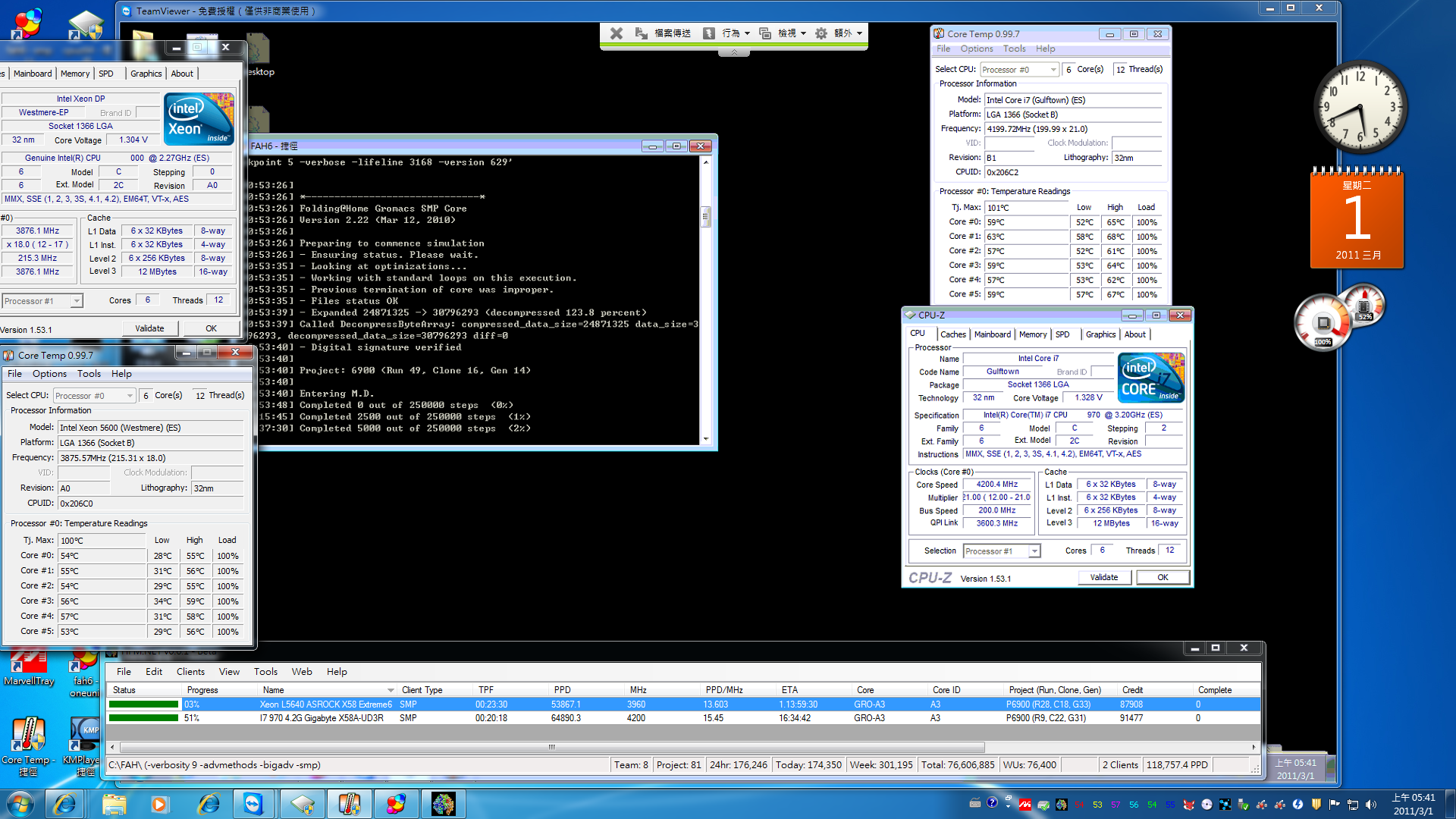
Task: Click the blue lightning bolt tray icon
Action: coord(1298,805)
